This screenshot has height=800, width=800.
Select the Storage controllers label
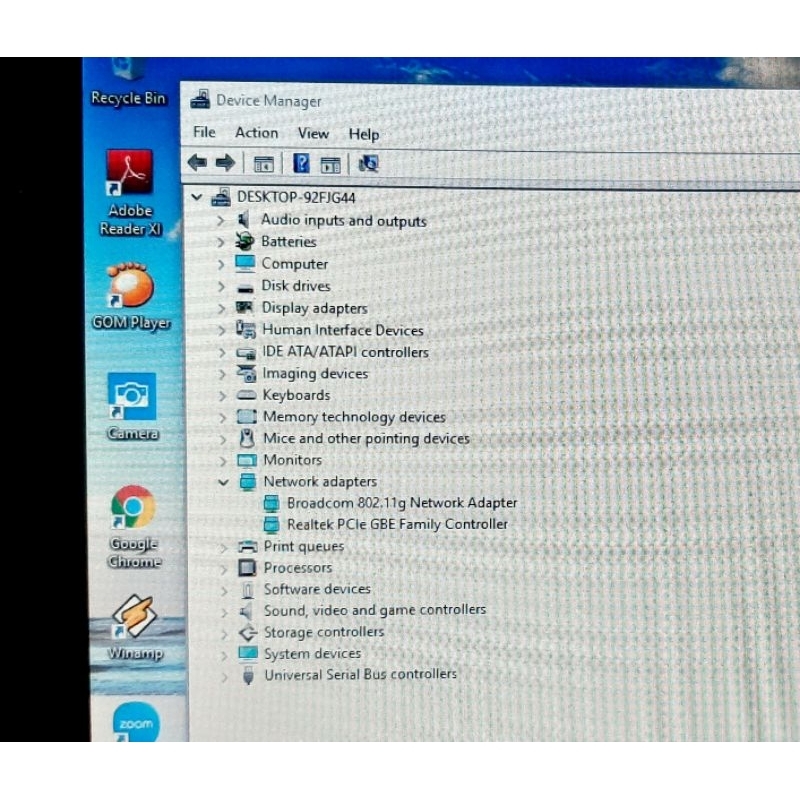coord(324,632)
